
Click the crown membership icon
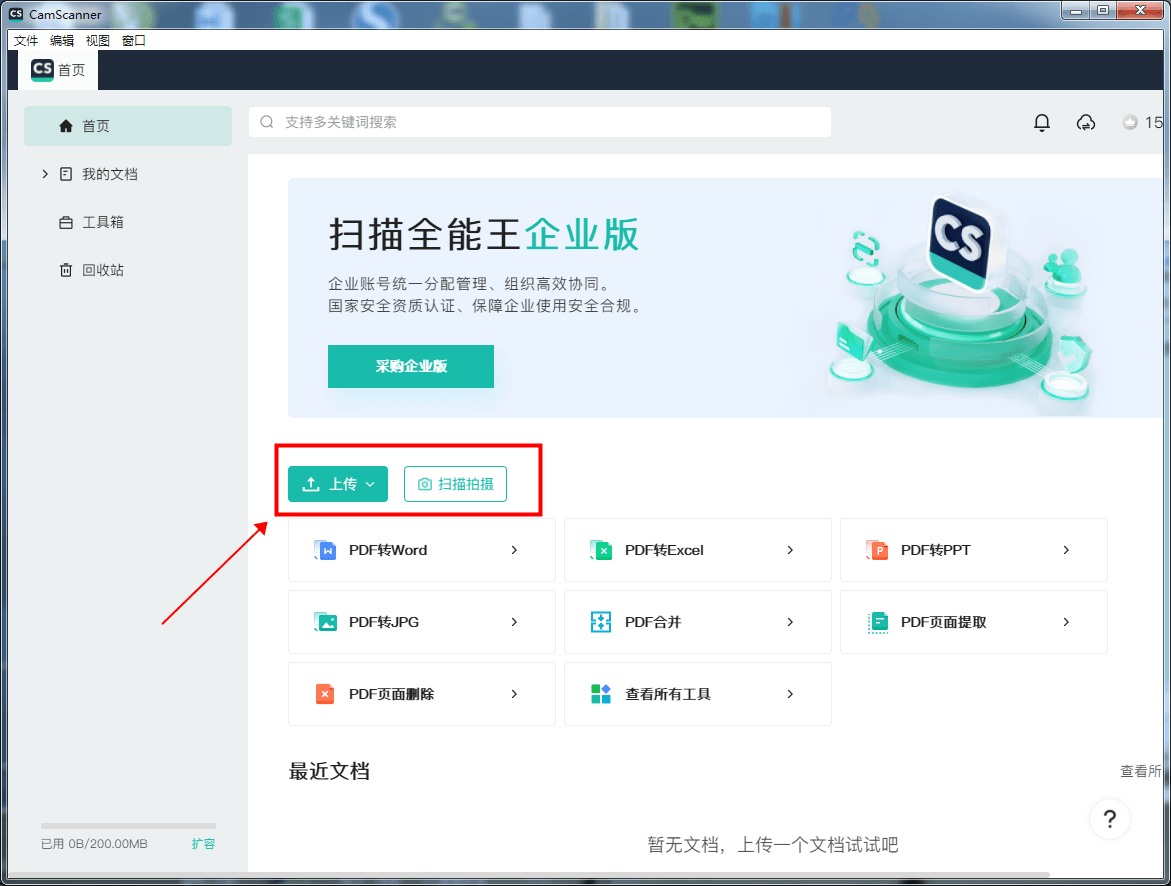1129,122
